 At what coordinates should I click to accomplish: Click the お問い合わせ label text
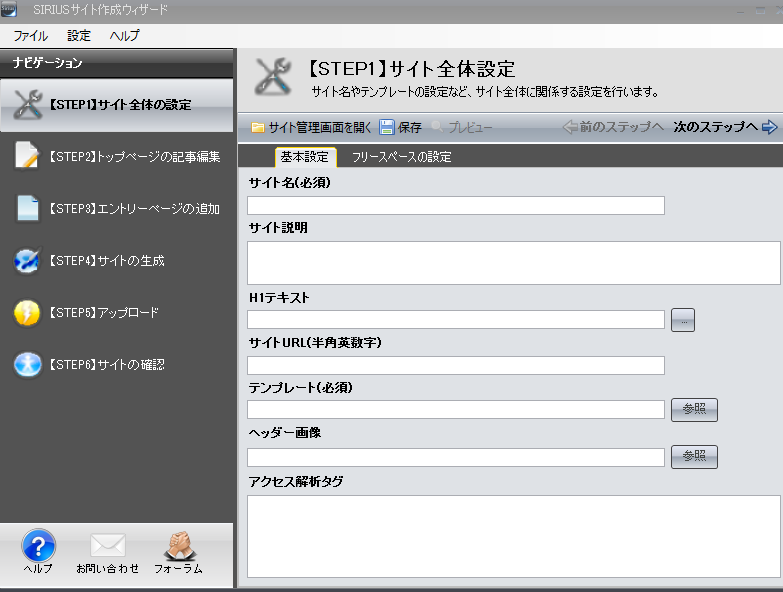point(108,569)
